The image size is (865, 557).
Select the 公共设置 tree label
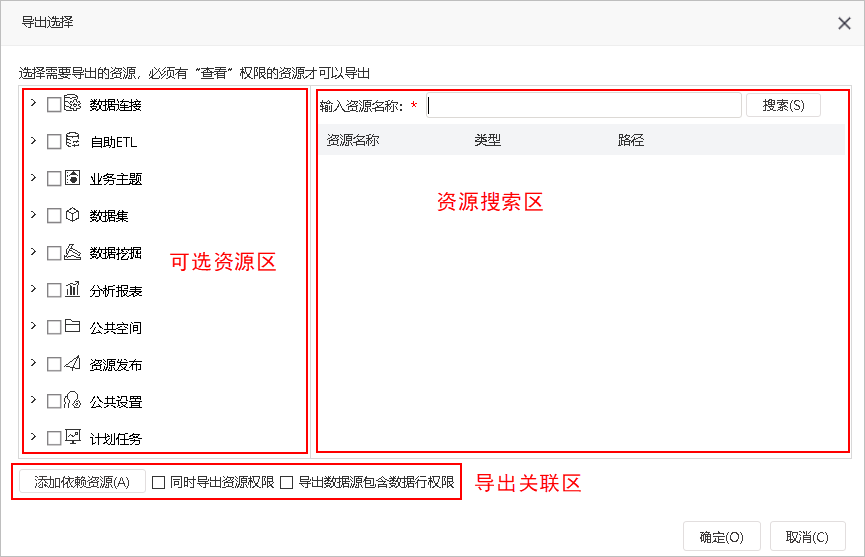click(x=116, y=401)
